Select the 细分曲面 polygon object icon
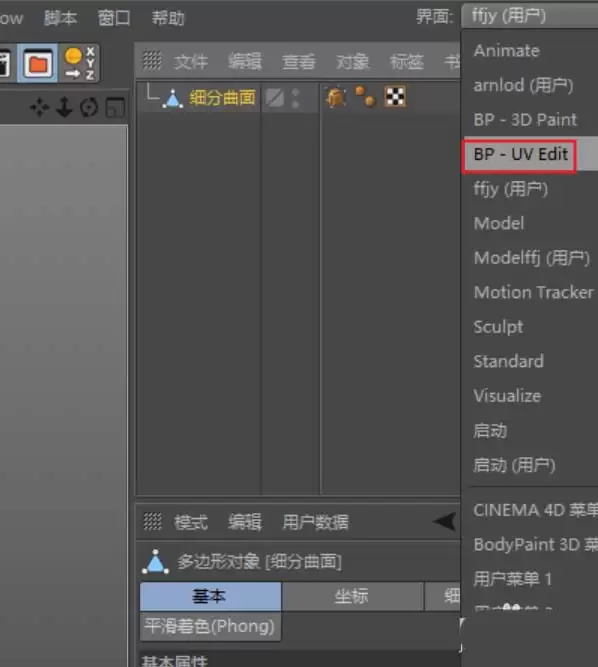 click(x=173, y=98)
